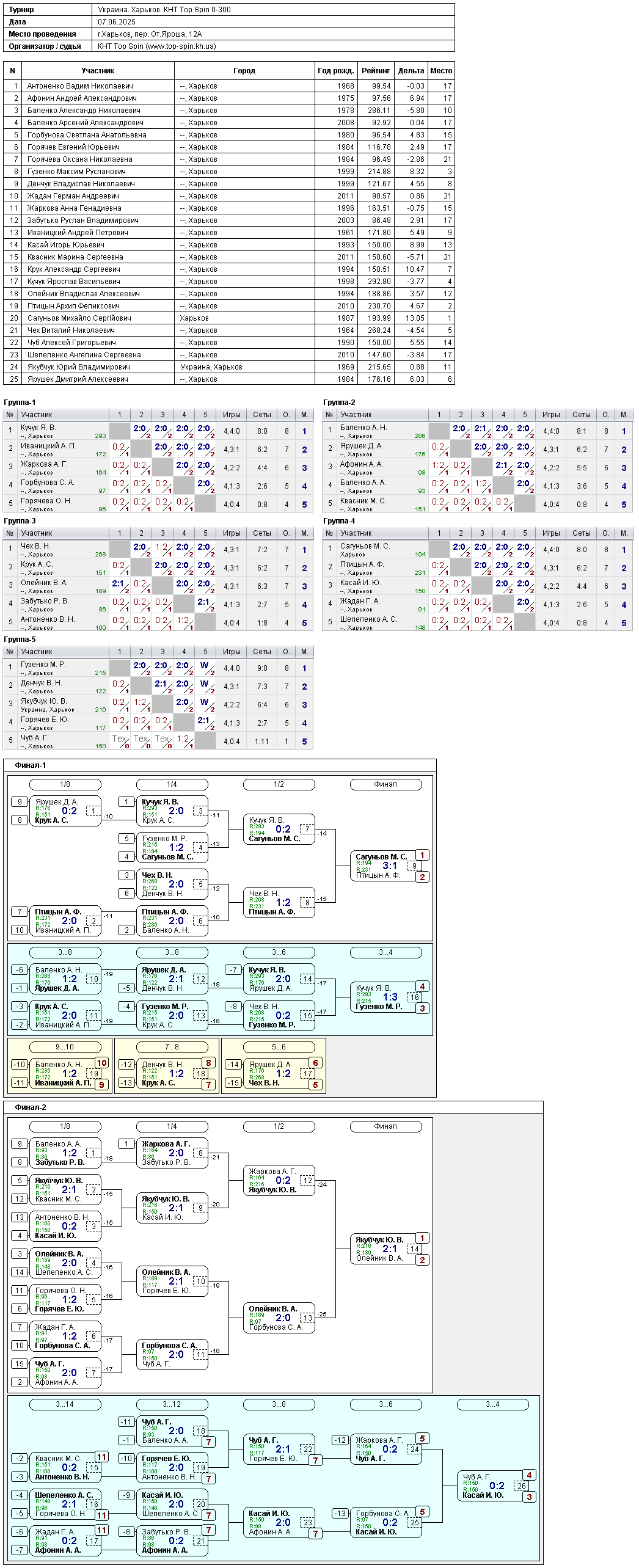Click the 'Рейтинг' column header in participants table
Screen dimensions: 639x1568
376,71
